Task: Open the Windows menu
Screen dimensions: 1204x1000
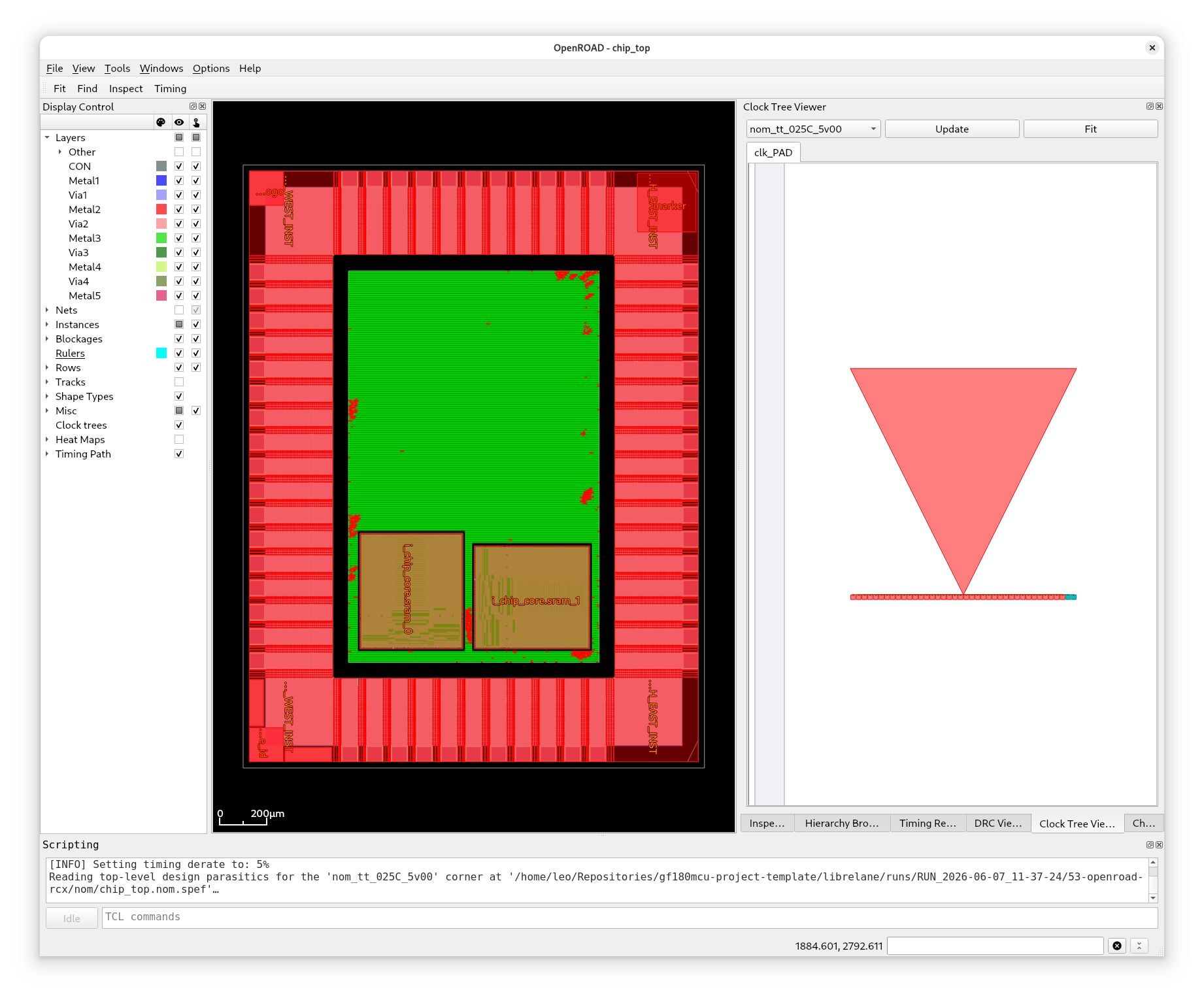Action: point(161,68)
